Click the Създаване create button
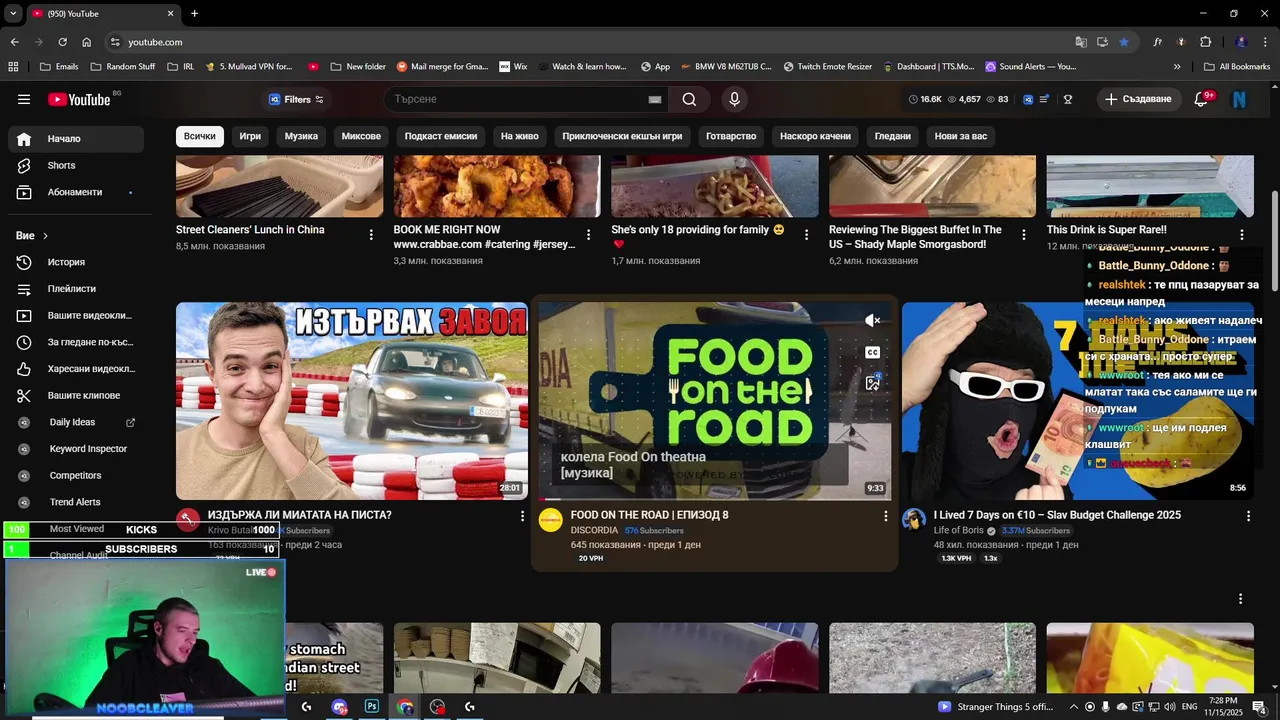Image resolution: width=1280 pixels, height=720 pixels. [x=1139, y=99]
